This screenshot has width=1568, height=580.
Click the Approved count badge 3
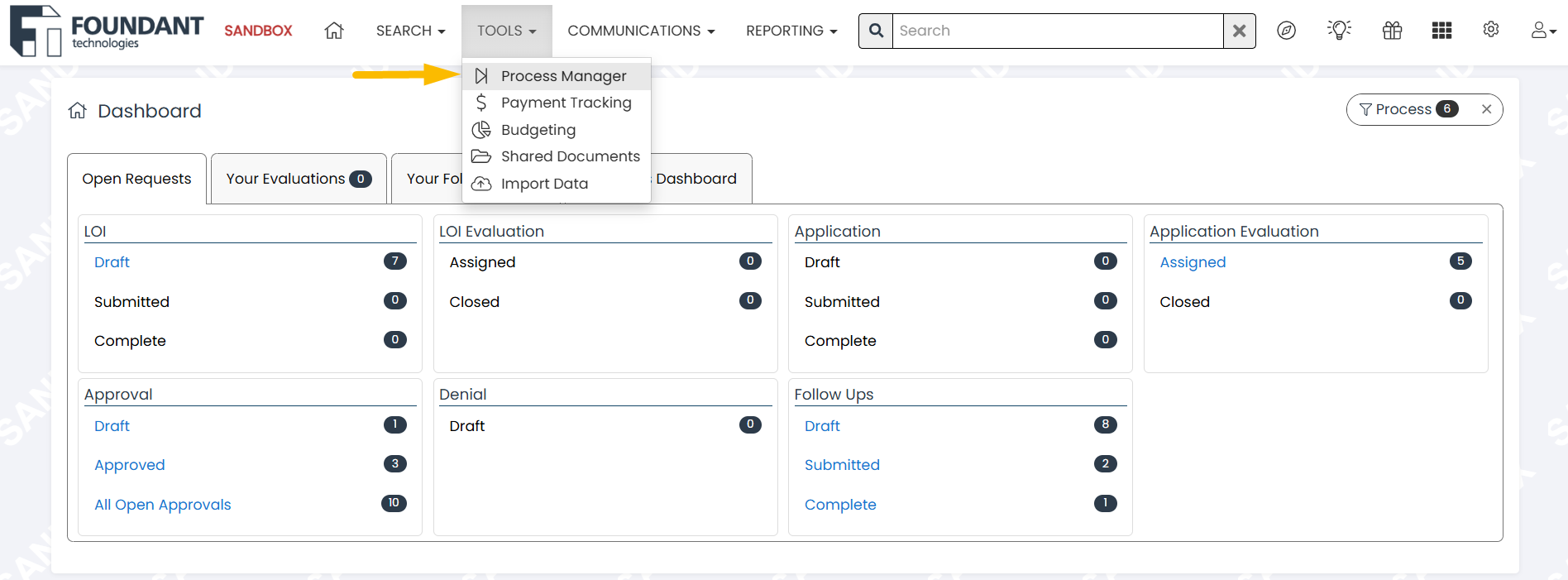click(395, 464)
